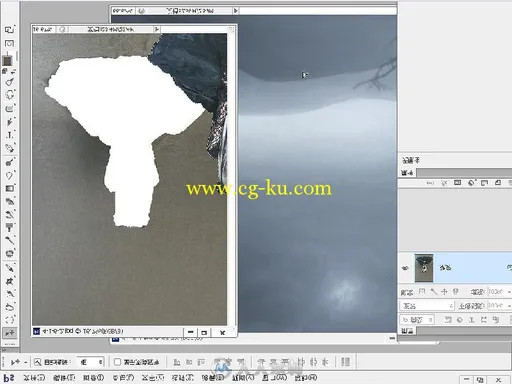512x384 pixels.
Task: Click the new adjustment layer icon
Action: tap(471, 183)
